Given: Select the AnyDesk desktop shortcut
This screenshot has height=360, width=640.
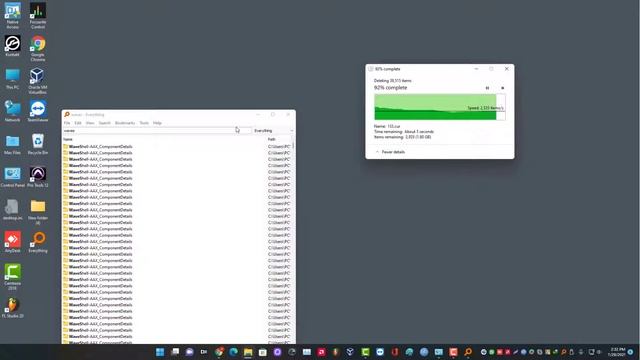Looking at the screenshot, I should coord(12,242).
